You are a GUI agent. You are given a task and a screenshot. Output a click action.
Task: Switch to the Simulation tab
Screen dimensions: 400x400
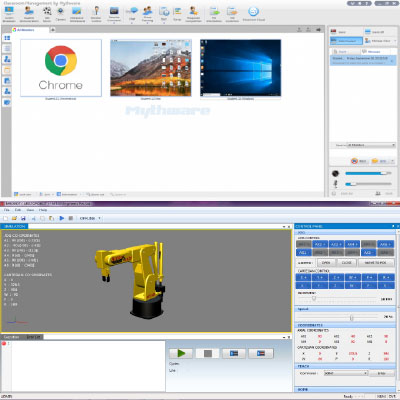pyautogui.click(x=14, y=226)
